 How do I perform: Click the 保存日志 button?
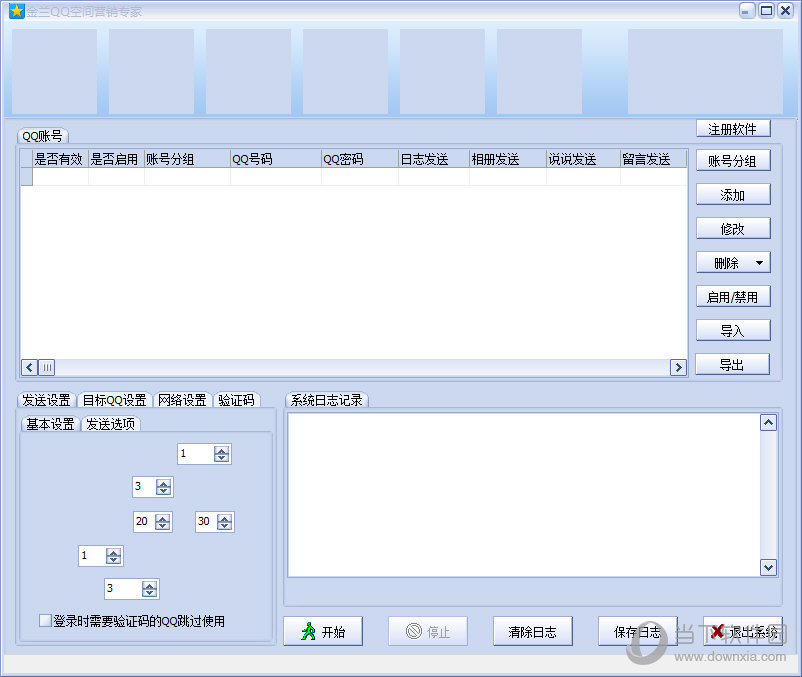tap(638, 631)
